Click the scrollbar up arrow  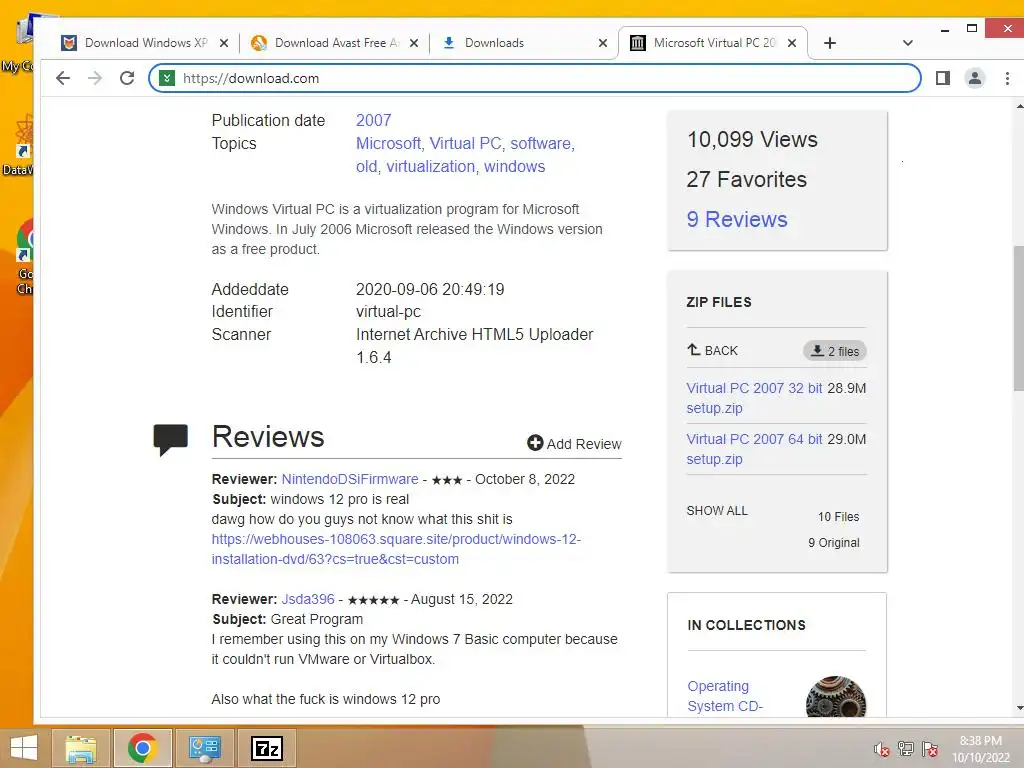pyautogui.click(x=1019, y=106)
